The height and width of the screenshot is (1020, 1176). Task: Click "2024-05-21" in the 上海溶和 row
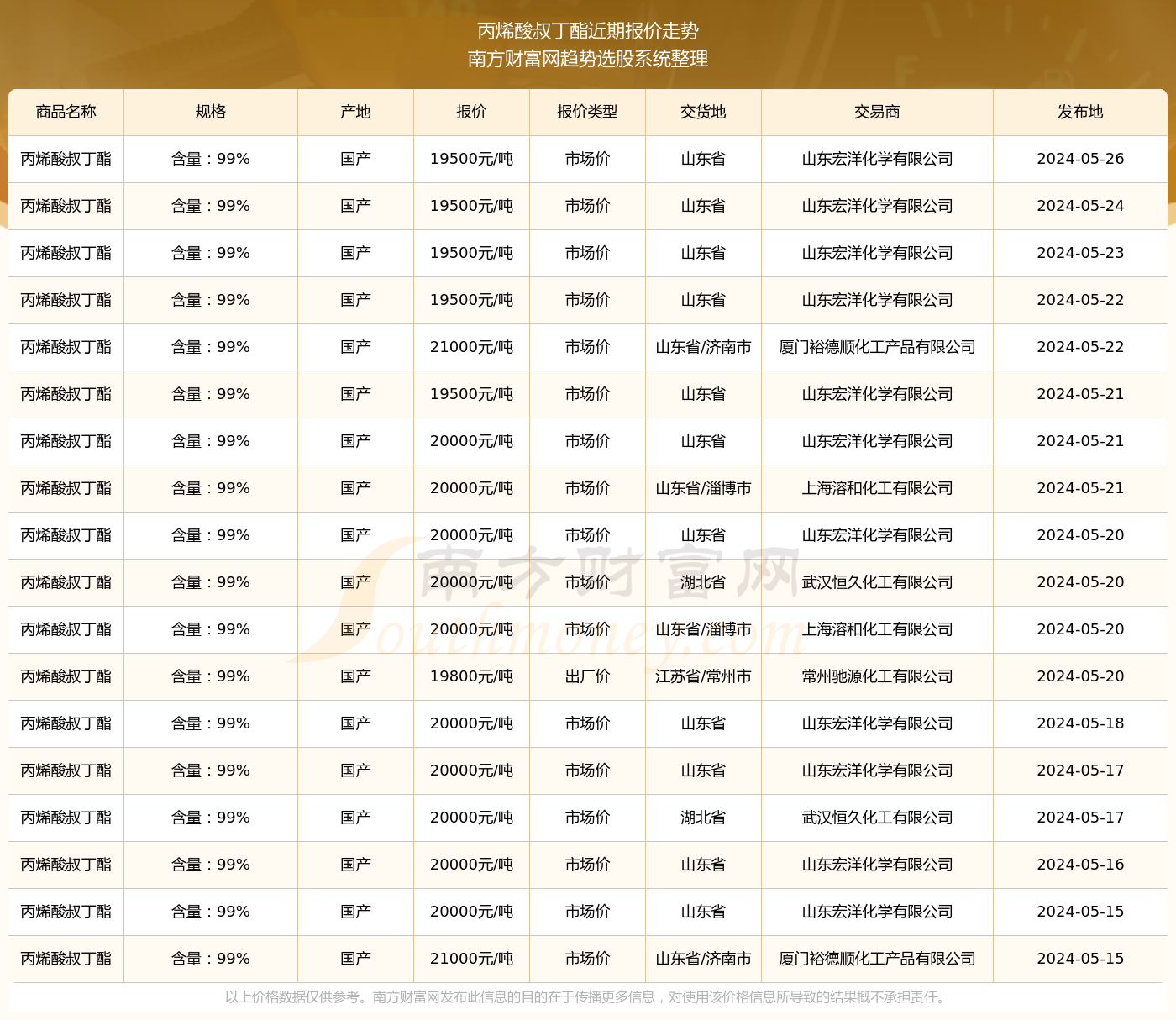click(x=1080, y=488)
